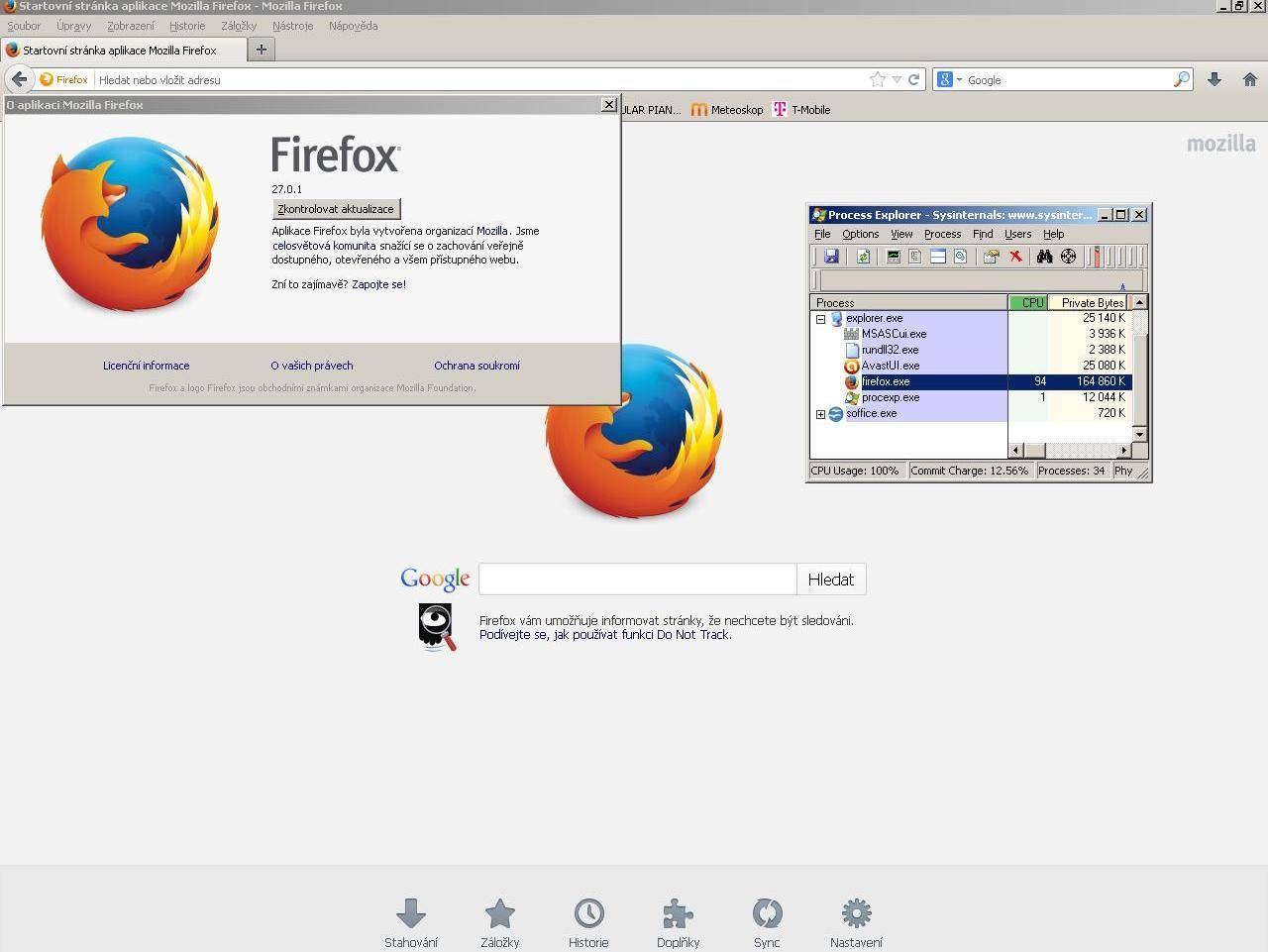Click the Meteoskop bookmark

(727, 110)
